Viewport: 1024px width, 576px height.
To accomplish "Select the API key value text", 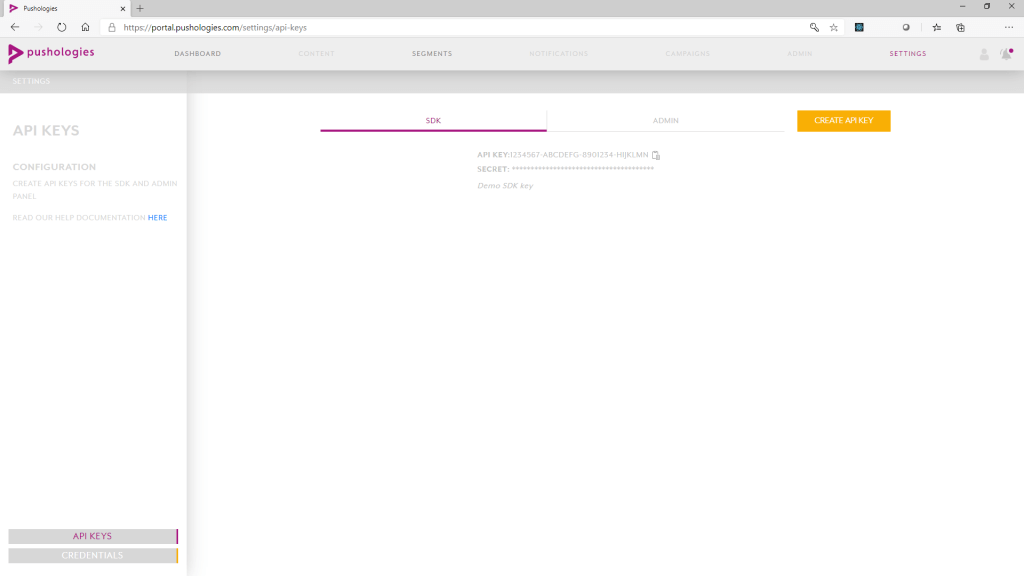I will coord(579,155).
